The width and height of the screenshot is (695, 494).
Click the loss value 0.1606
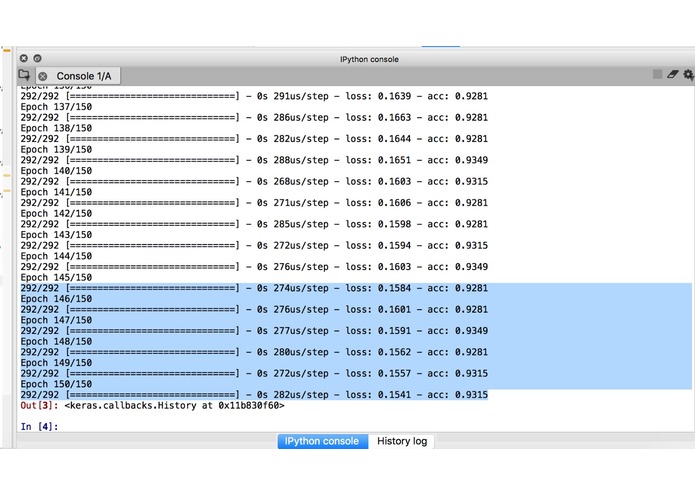[x=394, y=202]
